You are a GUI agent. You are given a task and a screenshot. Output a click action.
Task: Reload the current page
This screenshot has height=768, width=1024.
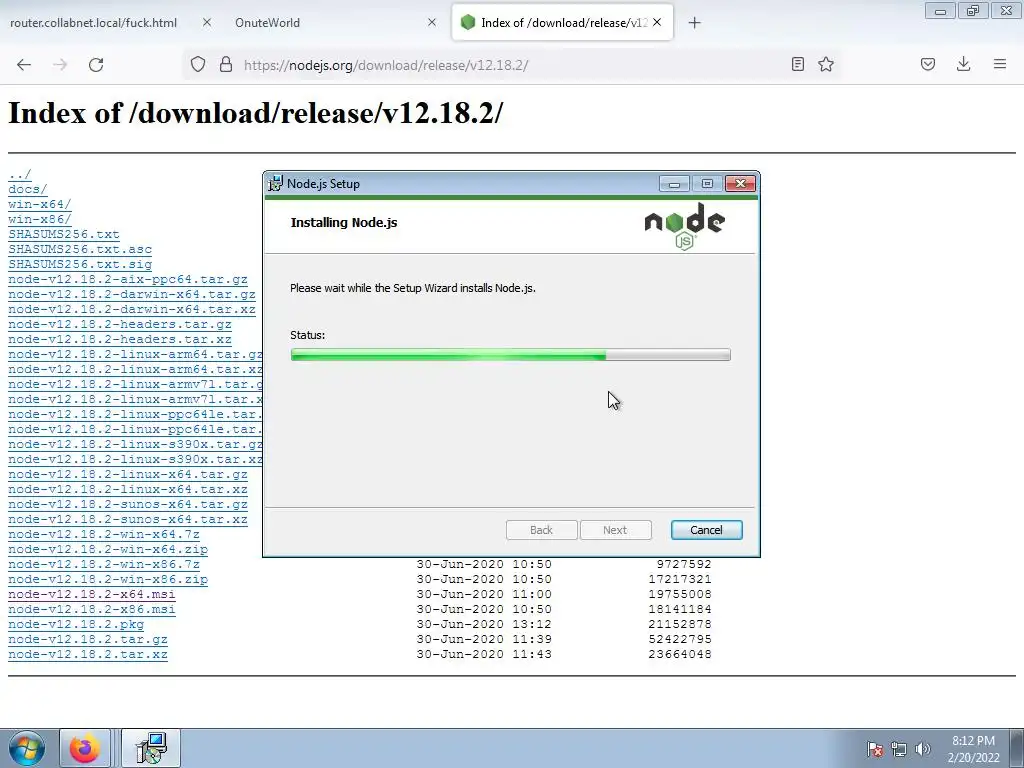pos(96,65)
